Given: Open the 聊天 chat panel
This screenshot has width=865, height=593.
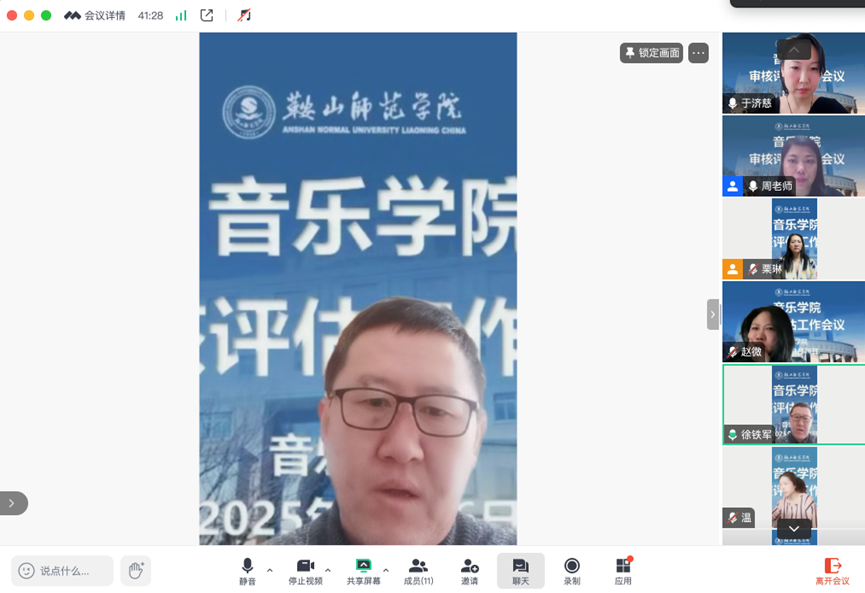Looking at the screenshot, I should [x=520, y=571].
